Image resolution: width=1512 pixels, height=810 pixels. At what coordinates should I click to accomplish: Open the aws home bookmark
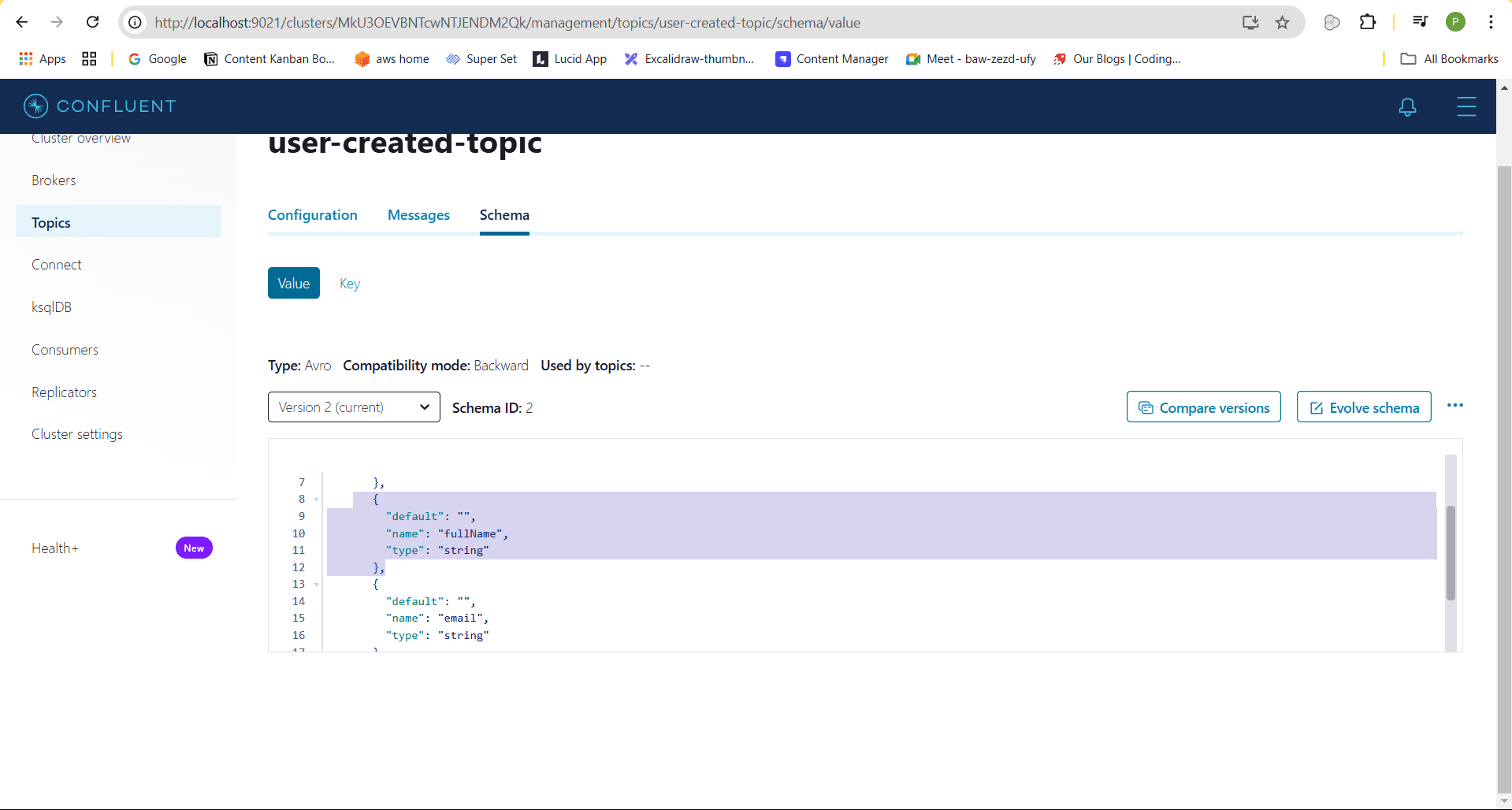[392, 59]
